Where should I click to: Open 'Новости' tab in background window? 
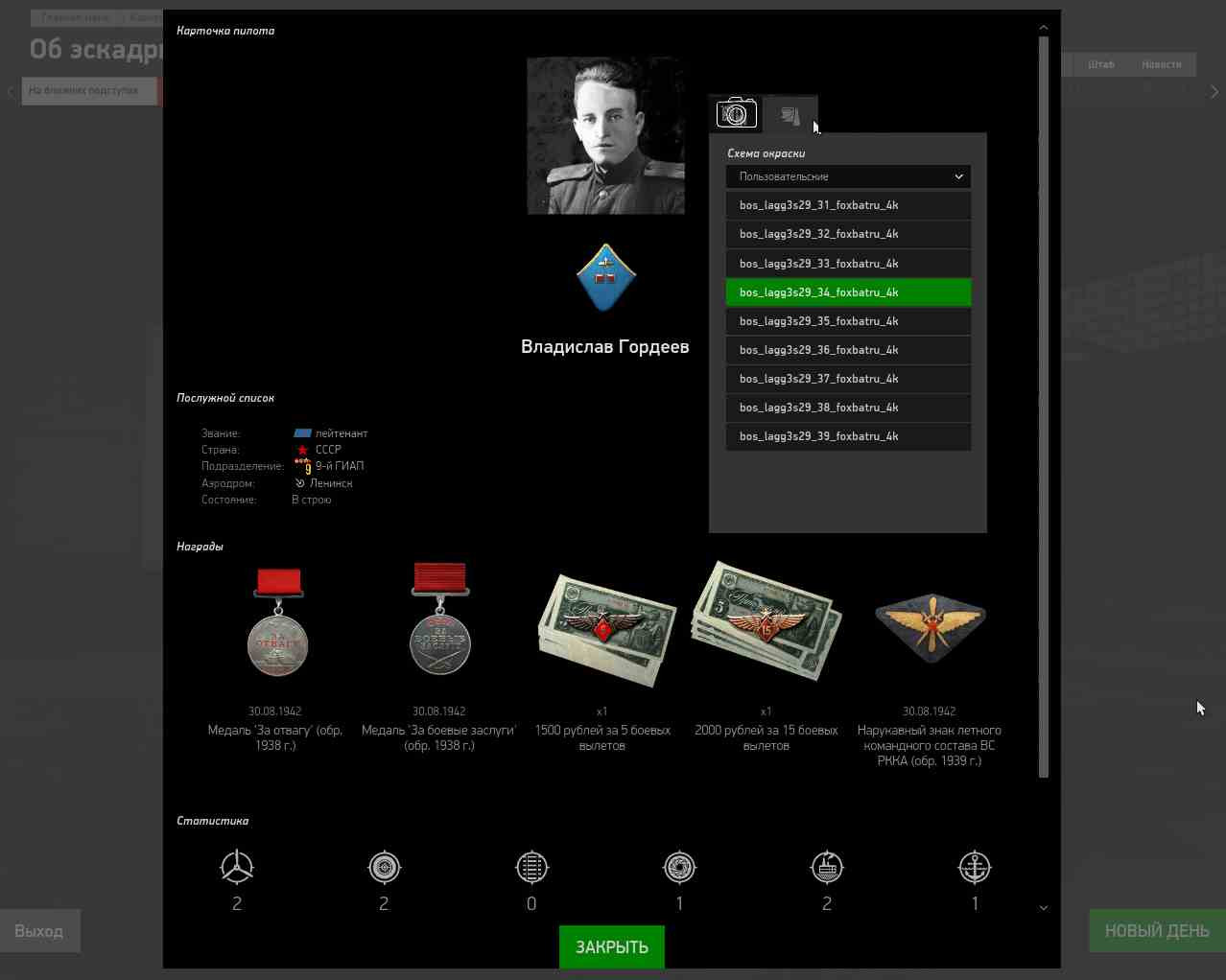coord(1162,64)
